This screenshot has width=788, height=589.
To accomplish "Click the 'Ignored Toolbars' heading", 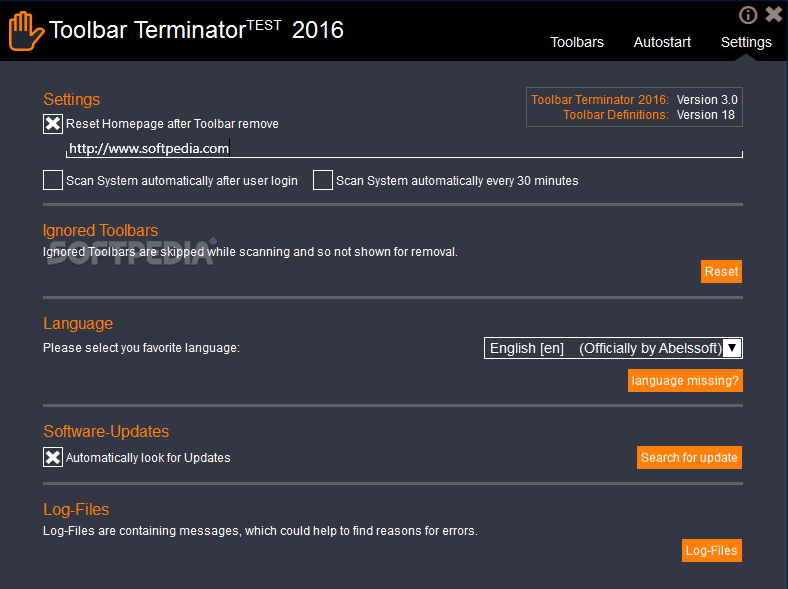I will point(101,230).
